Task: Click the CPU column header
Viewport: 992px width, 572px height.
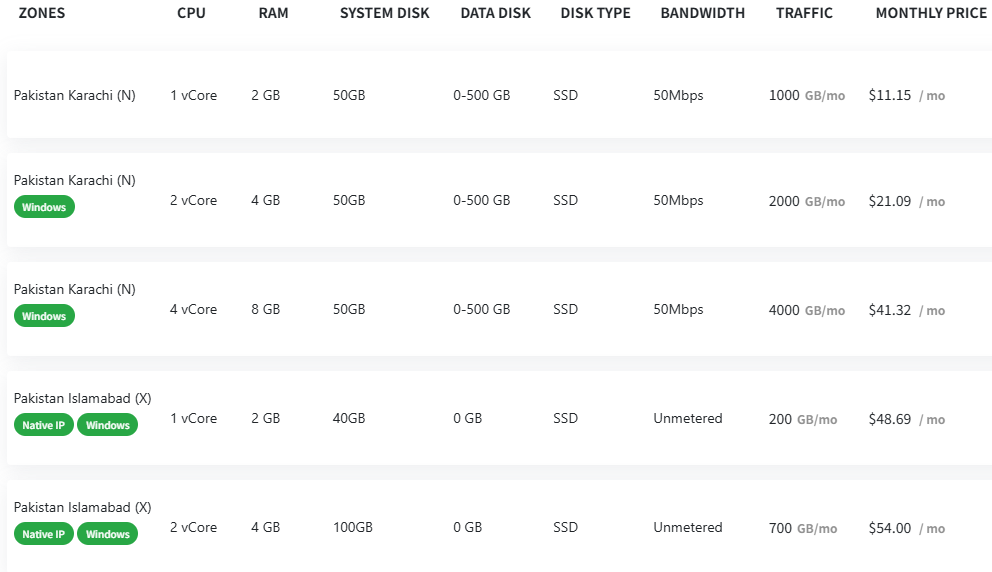Action: (191, 13)
